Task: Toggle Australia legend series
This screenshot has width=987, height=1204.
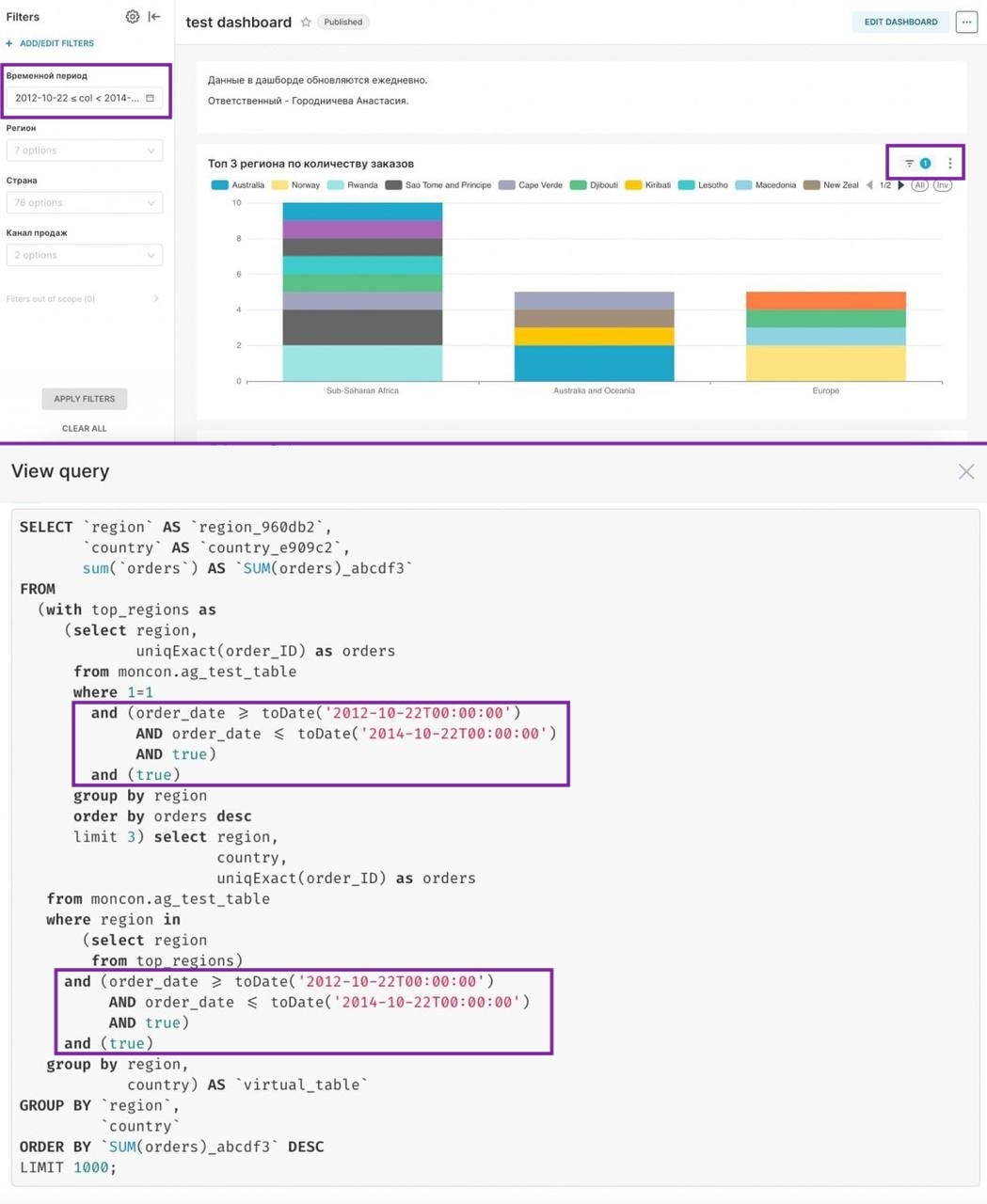Action: pyautogui.click(x=238, y=185)
